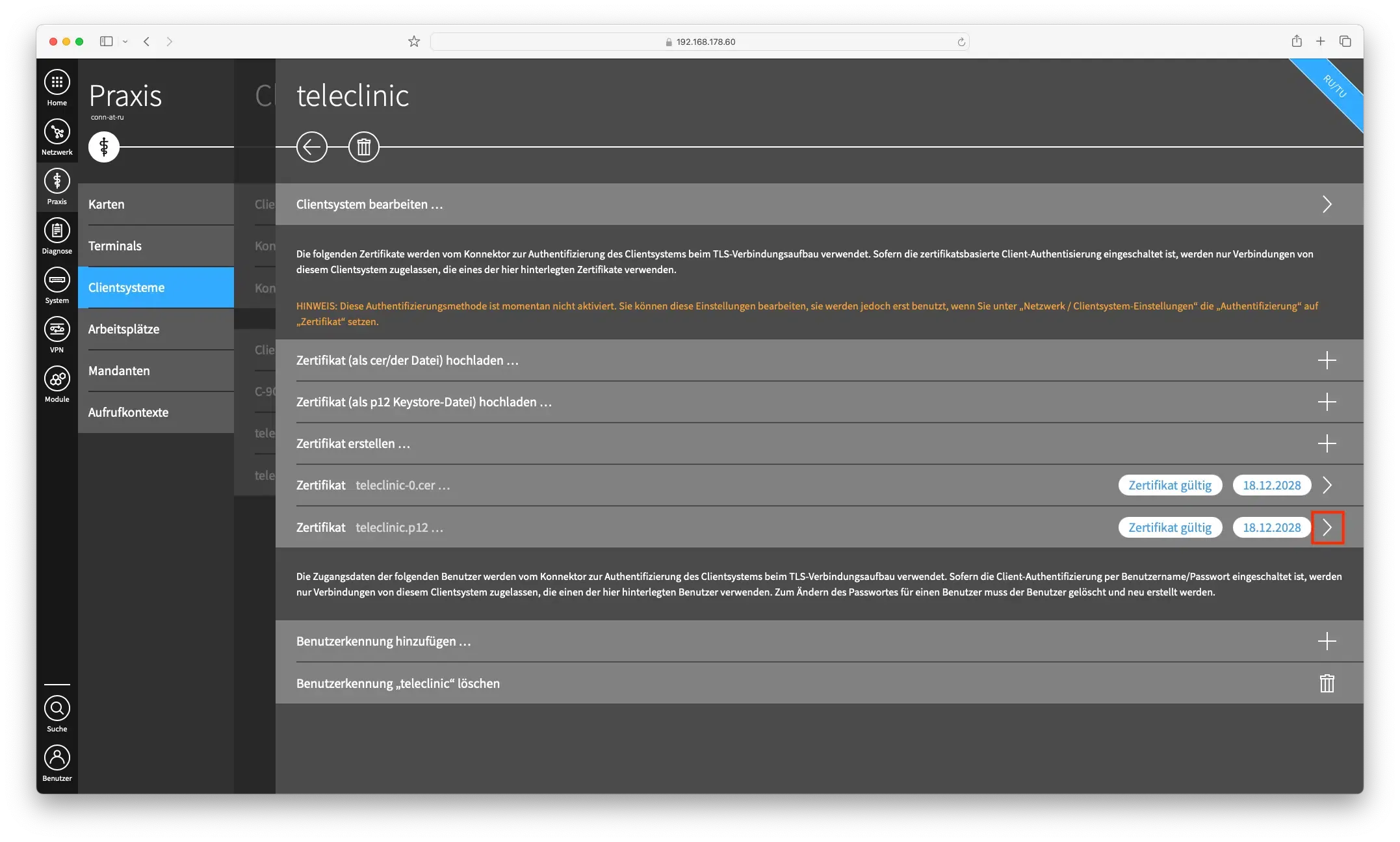This screenshot has width=1400, height=842.
Task: Open Terminals menu item
Action: tap(156, 246)
